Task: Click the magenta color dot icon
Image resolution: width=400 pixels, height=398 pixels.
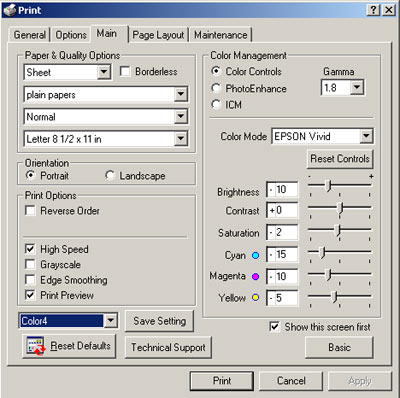Action: [256, 276]
